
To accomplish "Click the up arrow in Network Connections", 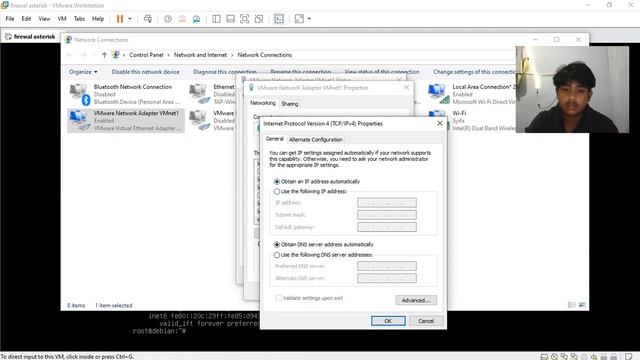I will [104, 55].
